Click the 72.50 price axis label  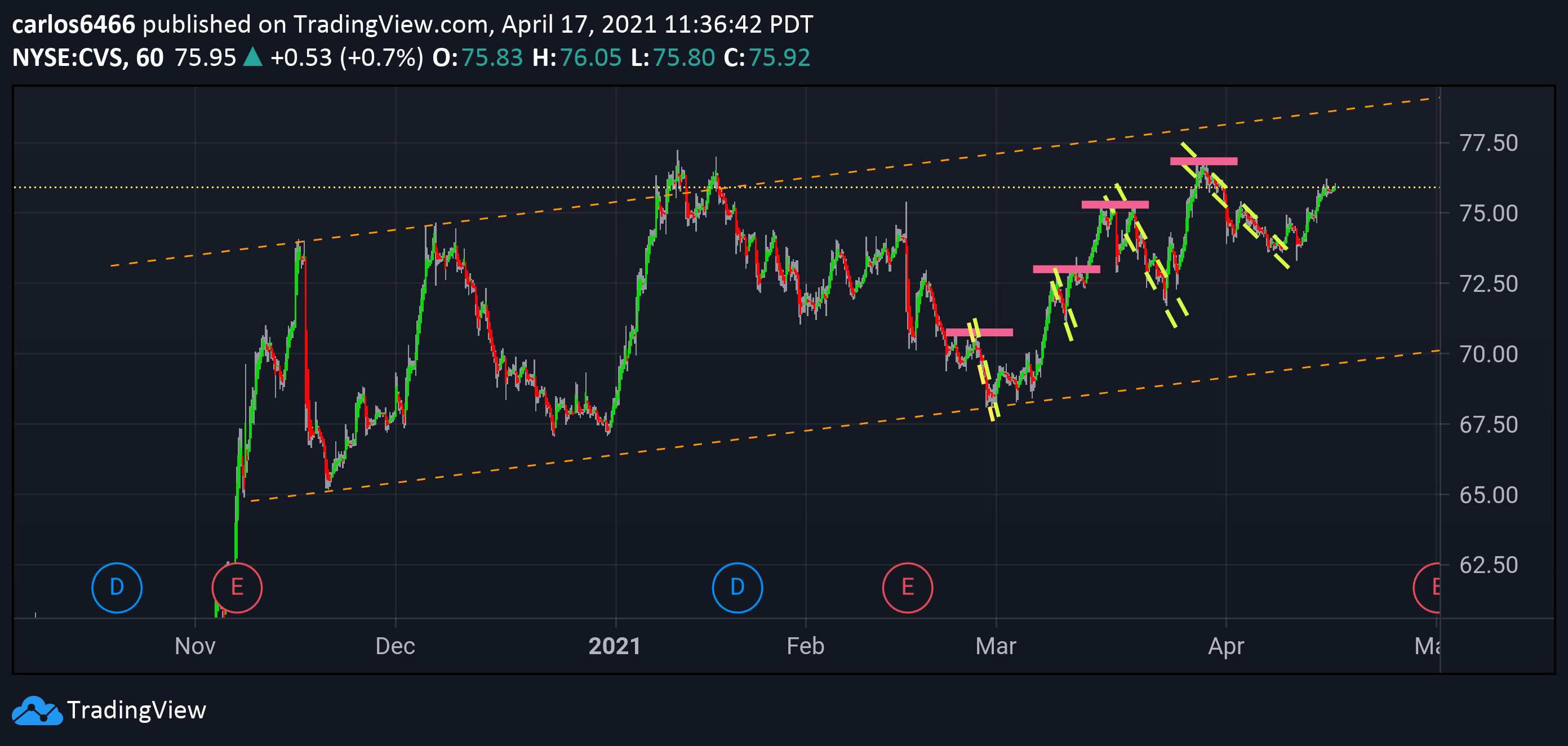(1489, 283)
